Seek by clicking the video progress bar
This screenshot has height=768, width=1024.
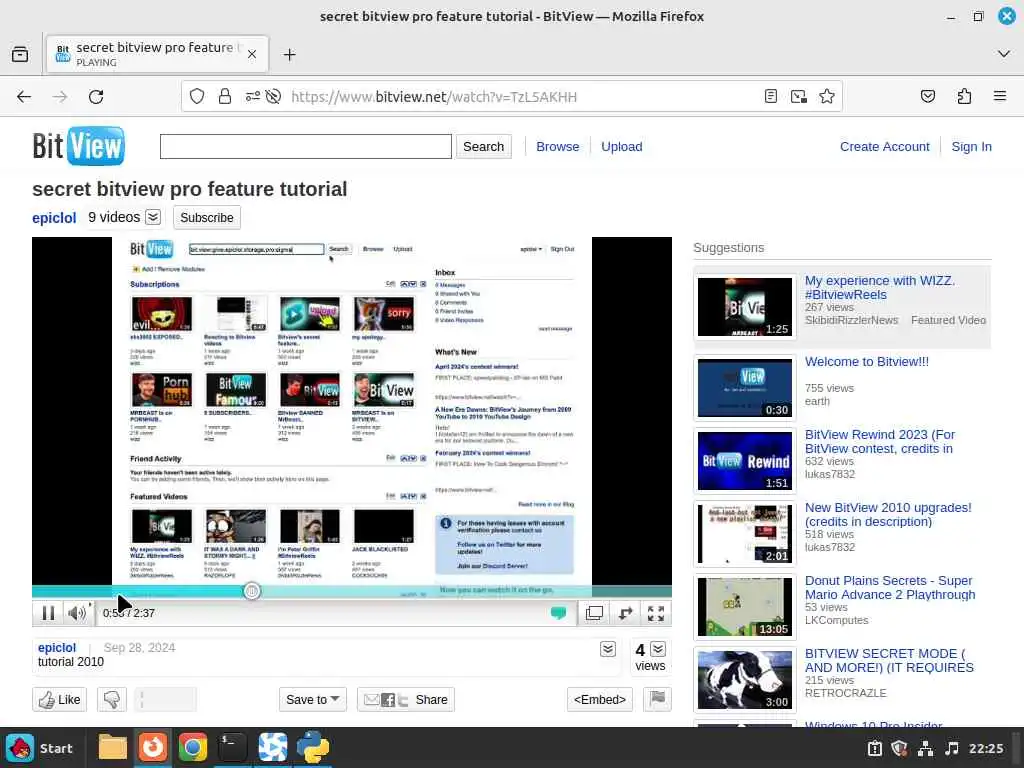(351, 591)
